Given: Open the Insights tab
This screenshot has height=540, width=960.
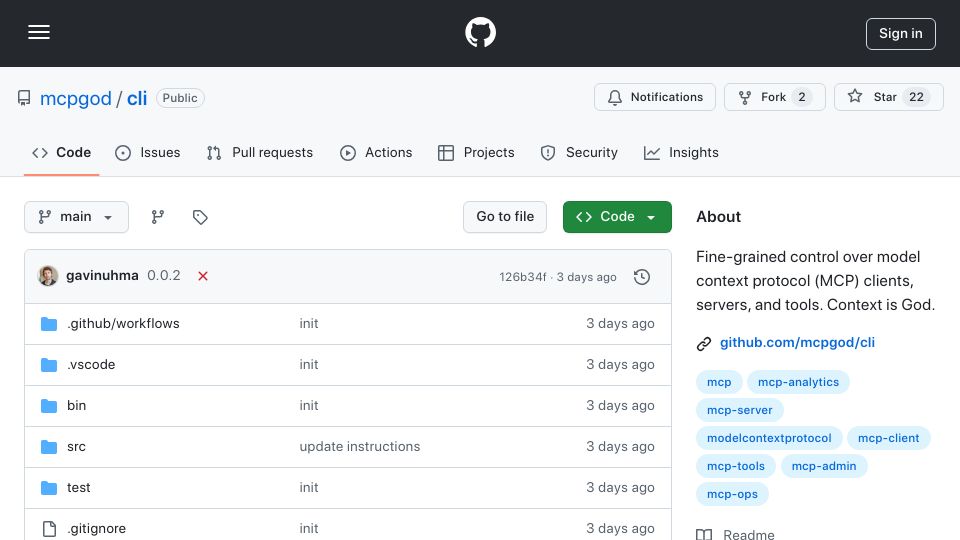Looking at the screenshot, I should [x=681, y=152].
